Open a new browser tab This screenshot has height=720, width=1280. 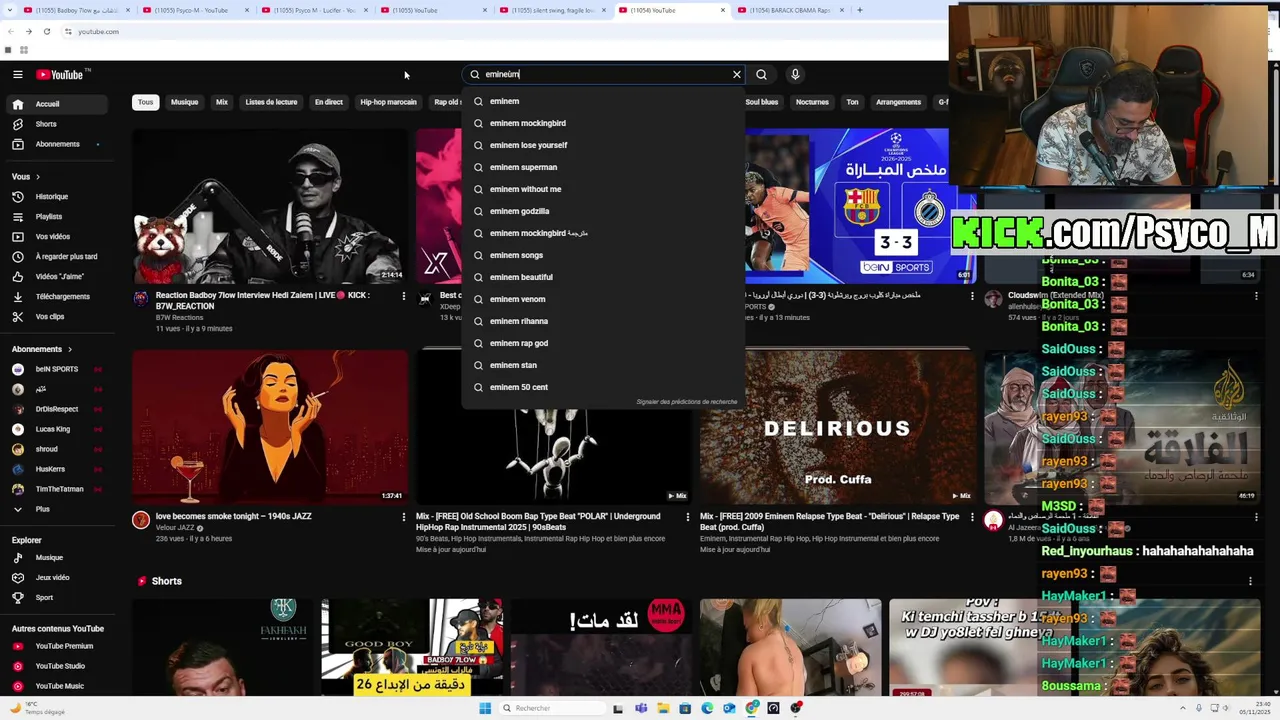(x=859, y=10)
